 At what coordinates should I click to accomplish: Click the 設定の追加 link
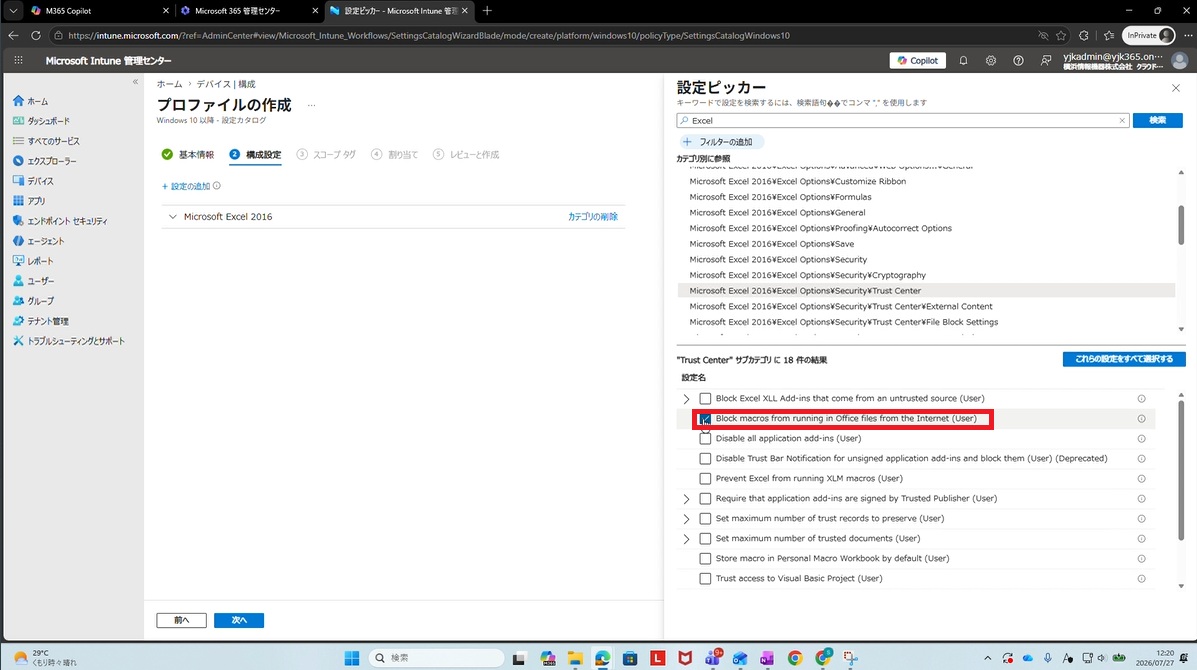(x=186, y=186)
